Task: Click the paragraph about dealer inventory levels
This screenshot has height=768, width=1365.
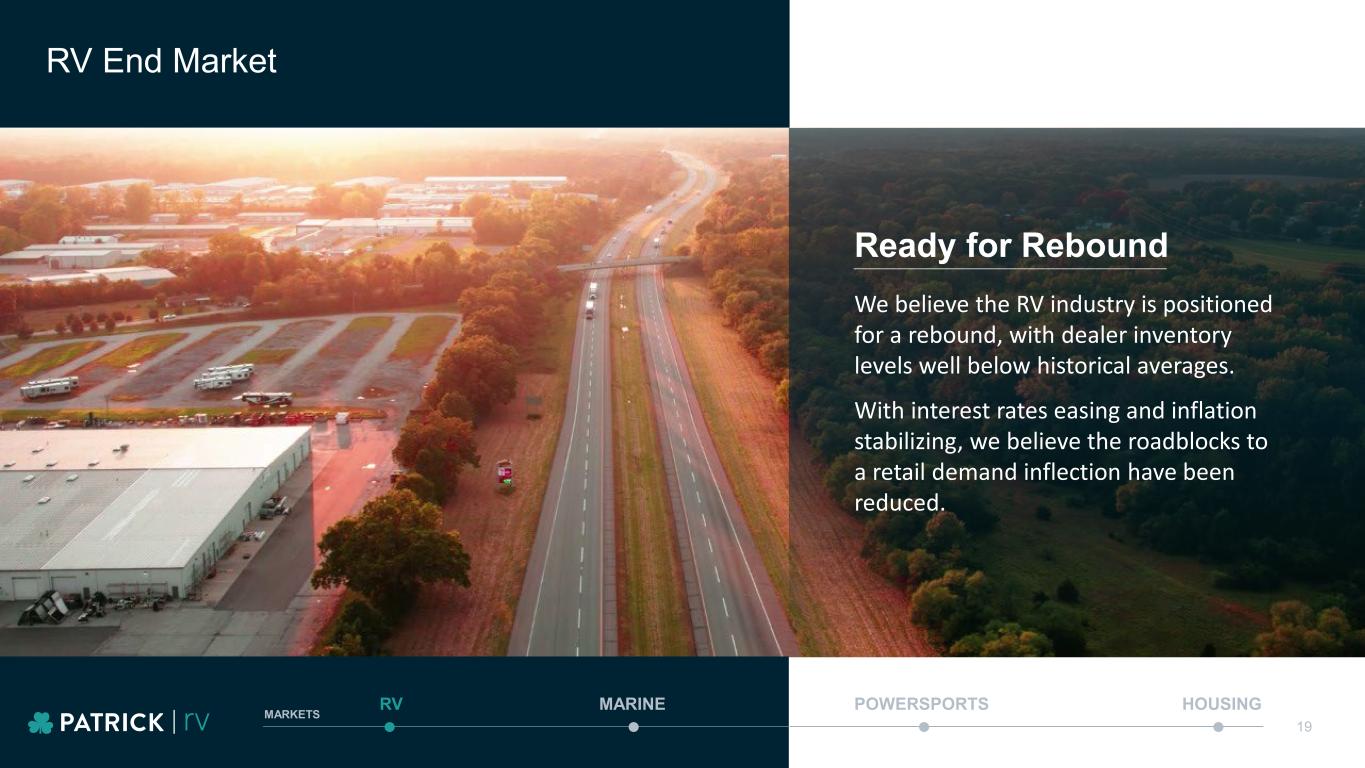Action: point(1063,335)
